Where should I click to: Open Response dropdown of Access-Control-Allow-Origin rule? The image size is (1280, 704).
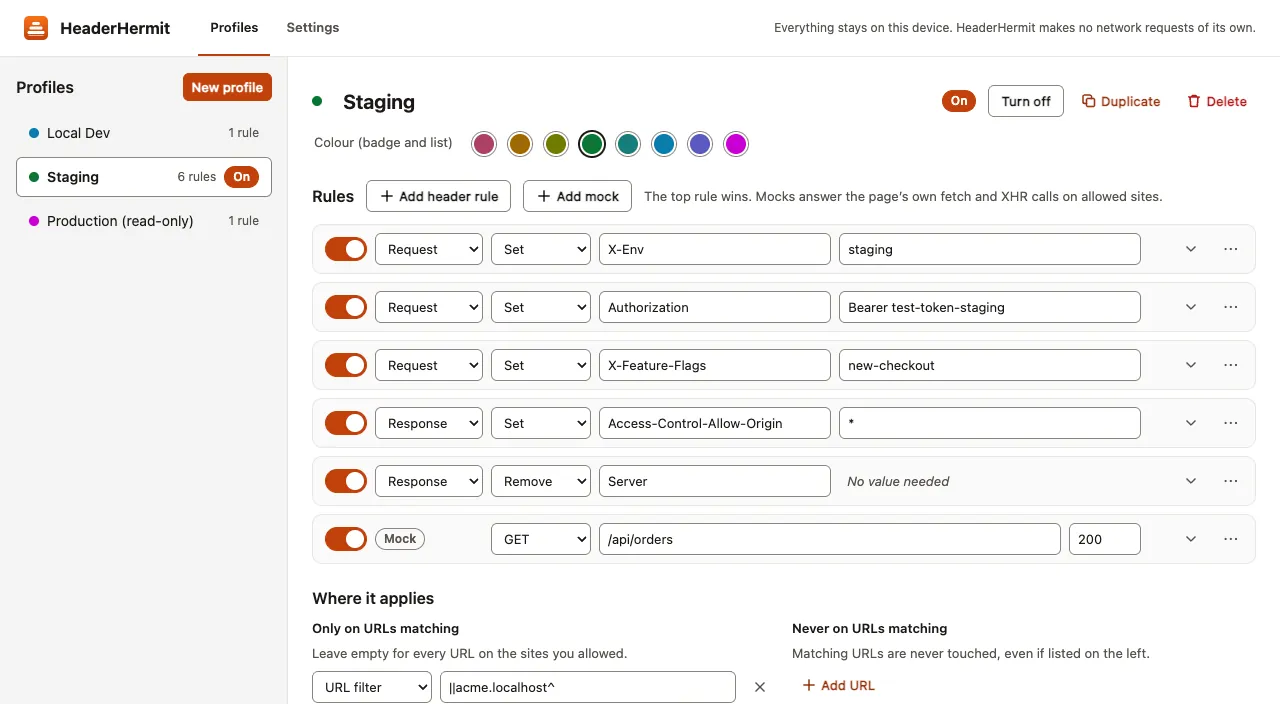429,423
